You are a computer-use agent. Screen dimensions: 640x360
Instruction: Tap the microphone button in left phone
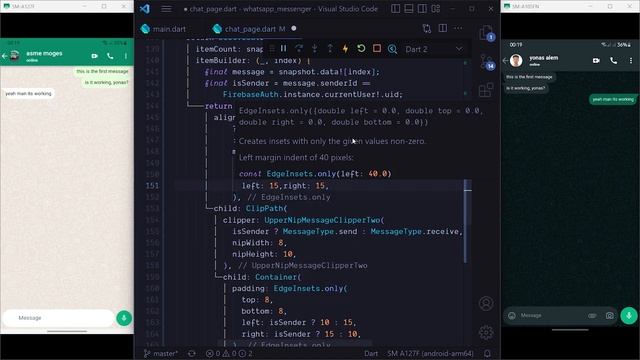coord(124,318)
